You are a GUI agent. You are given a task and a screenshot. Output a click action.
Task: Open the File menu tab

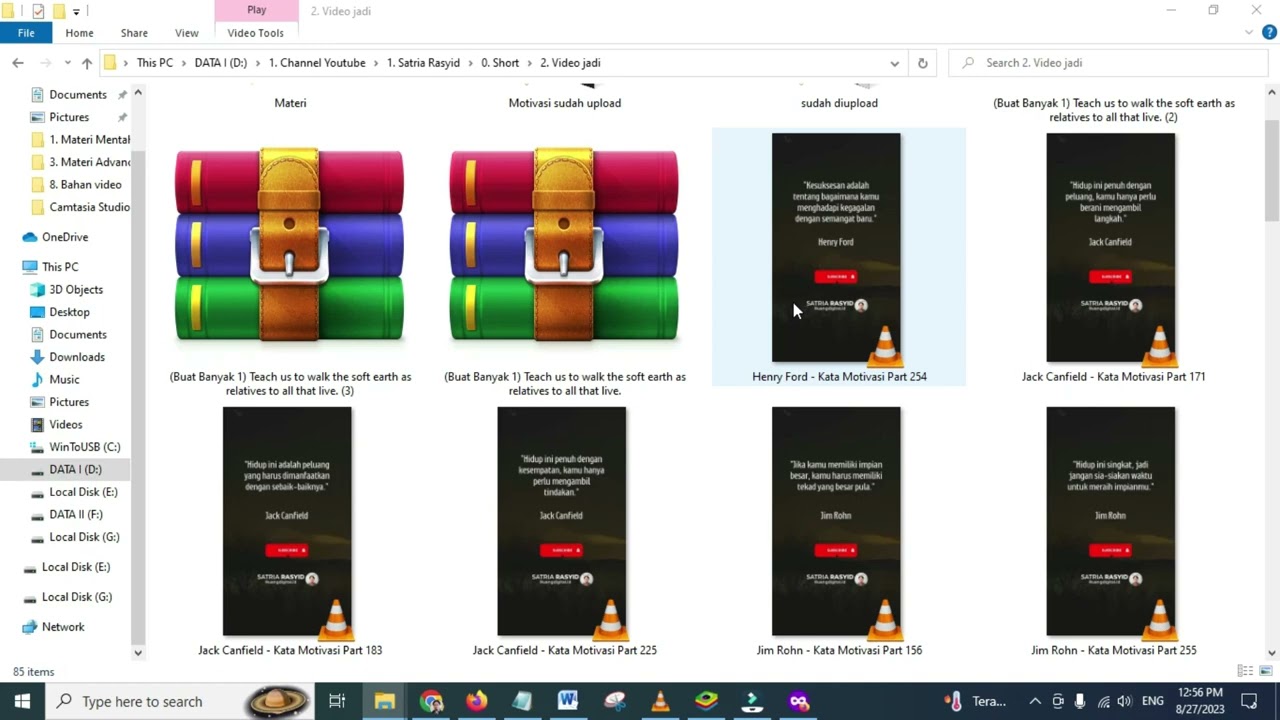(26, 33)
